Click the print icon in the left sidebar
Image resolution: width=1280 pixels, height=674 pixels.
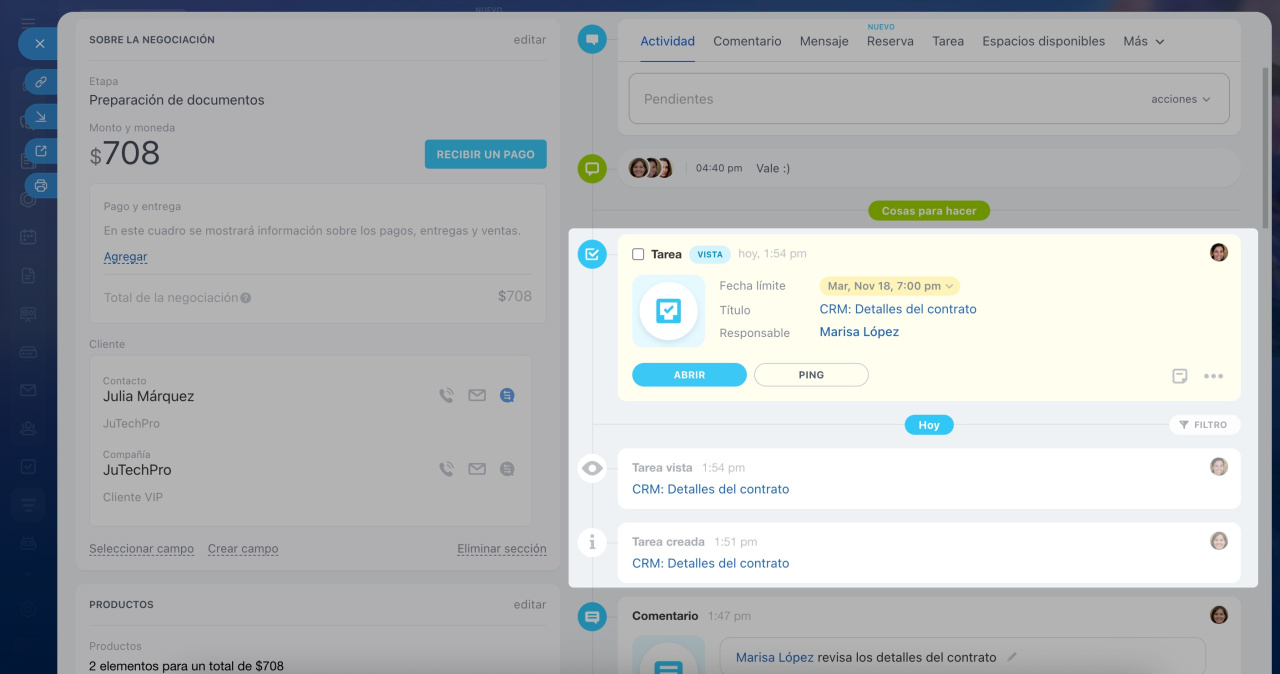41,186
